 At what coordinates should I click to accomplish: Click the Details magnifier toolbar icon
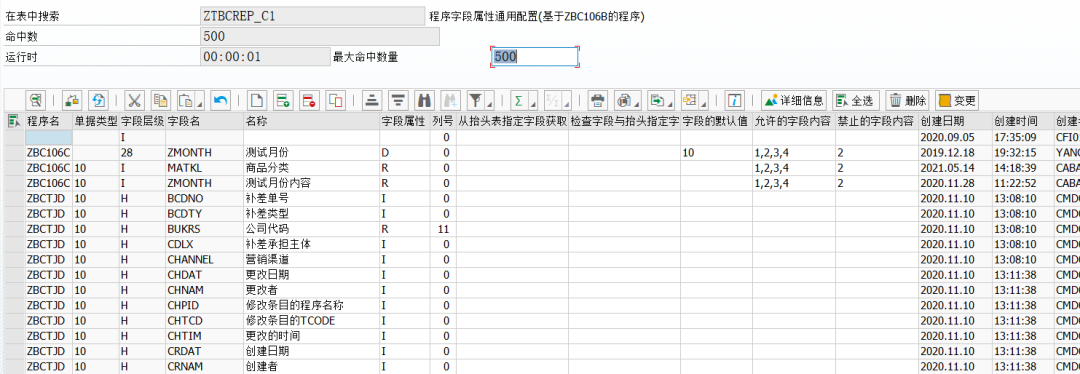[37, 101]
